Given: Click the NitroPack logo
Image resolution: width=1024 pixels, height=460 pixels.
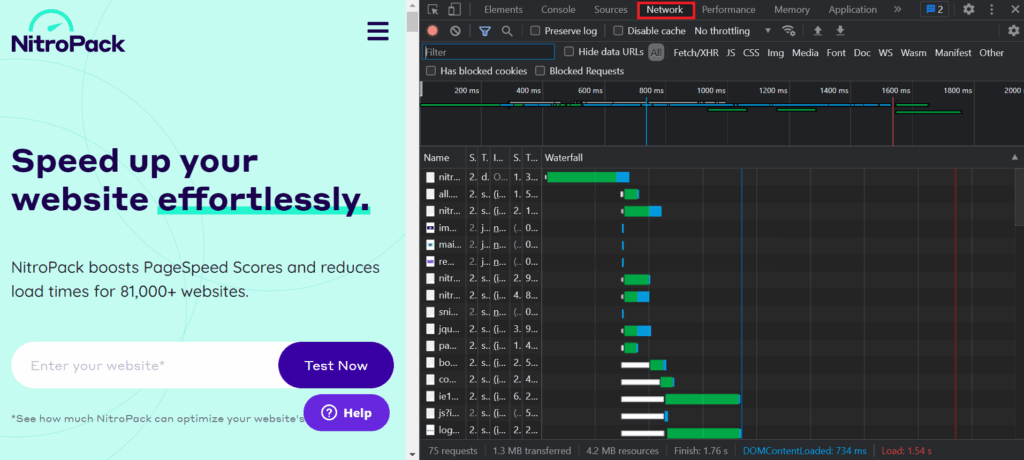Looking at the screenshot, I should tap(68, 31).
